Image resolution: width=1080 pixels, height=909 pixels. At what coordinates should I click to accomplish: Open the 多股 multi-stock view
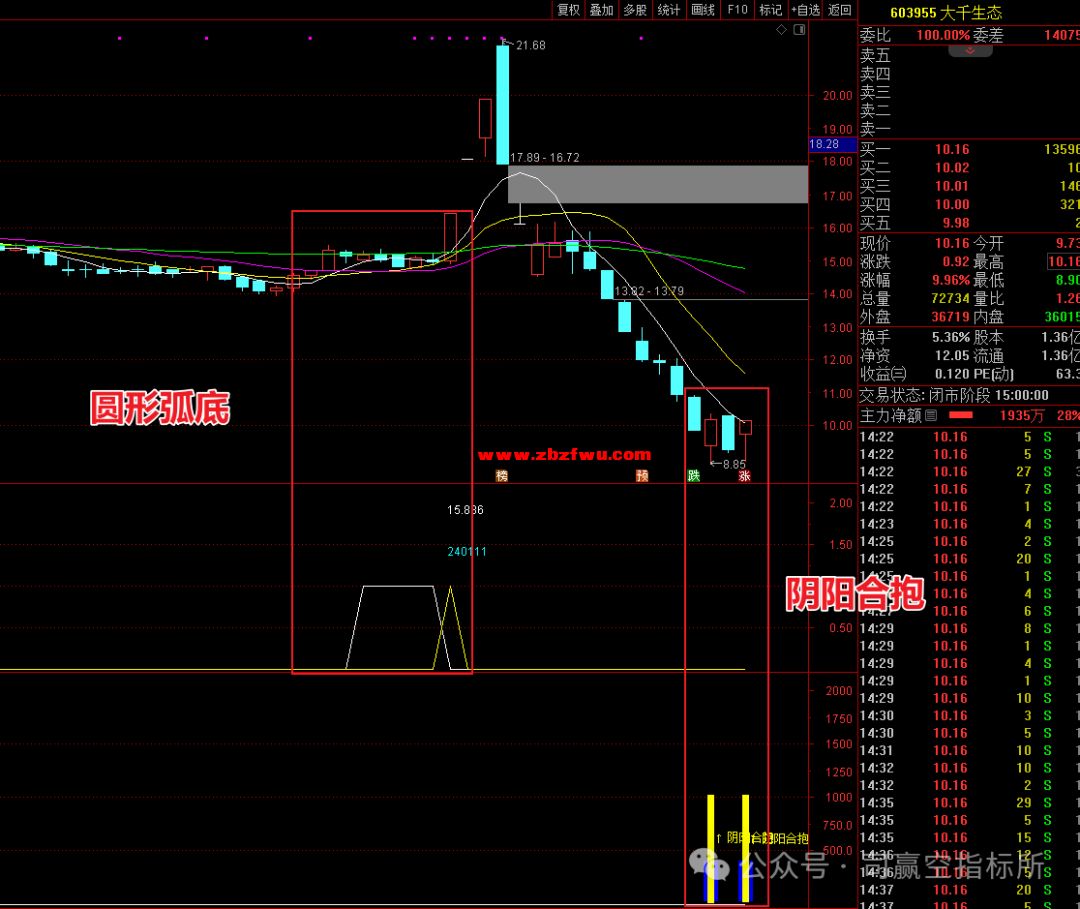(x=635, y=10)
